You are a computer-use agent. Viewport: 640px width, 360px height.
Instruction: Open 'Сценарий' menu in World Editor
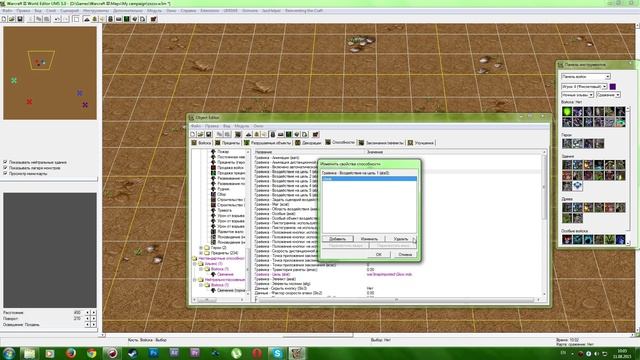tap(69, 11)
